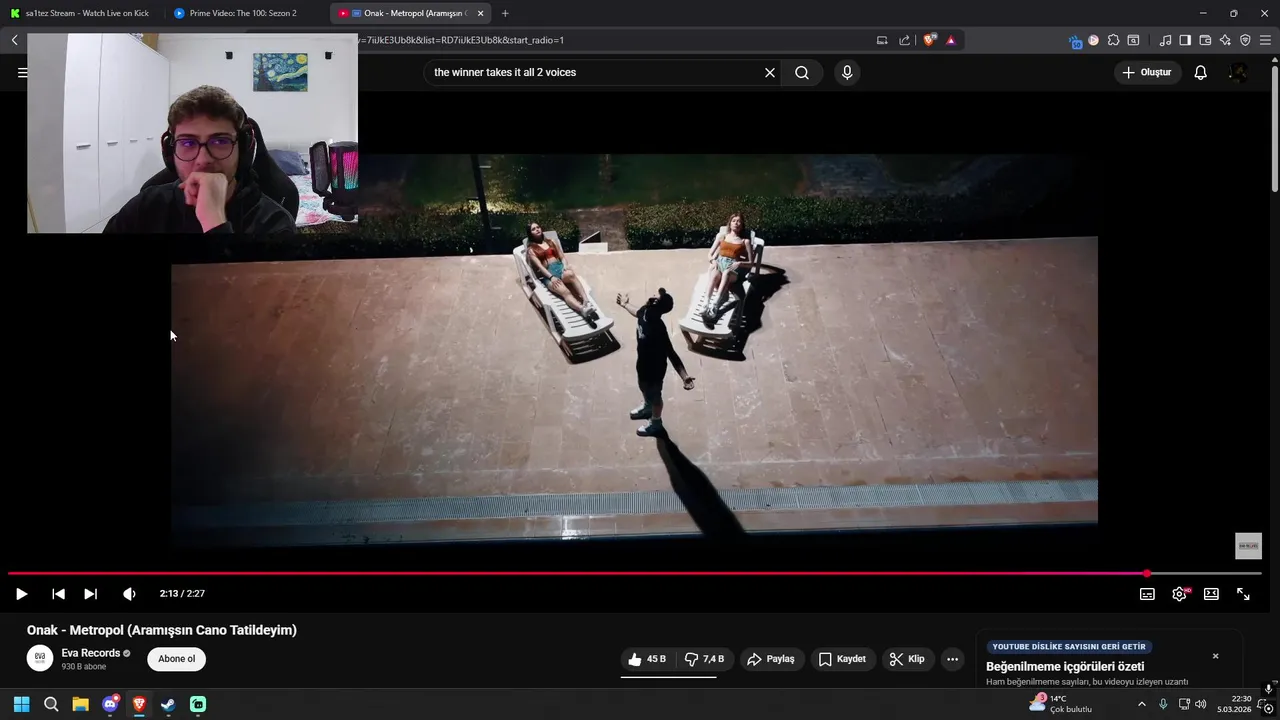Open the Windows taskbar search

51,704
